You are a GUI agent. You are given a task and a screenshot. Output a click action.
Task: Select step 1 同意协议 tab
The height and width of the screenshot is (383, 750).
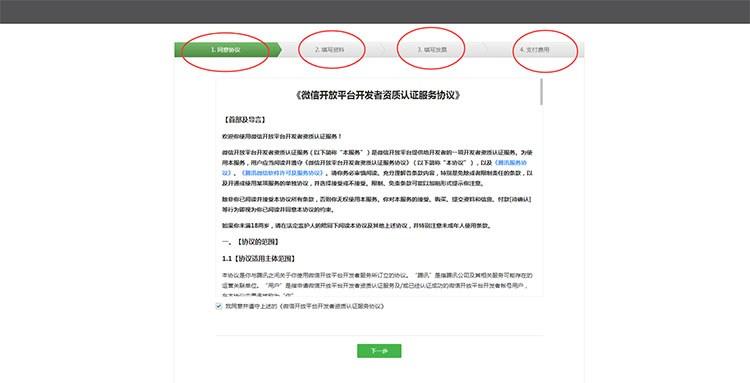point(227,50)
